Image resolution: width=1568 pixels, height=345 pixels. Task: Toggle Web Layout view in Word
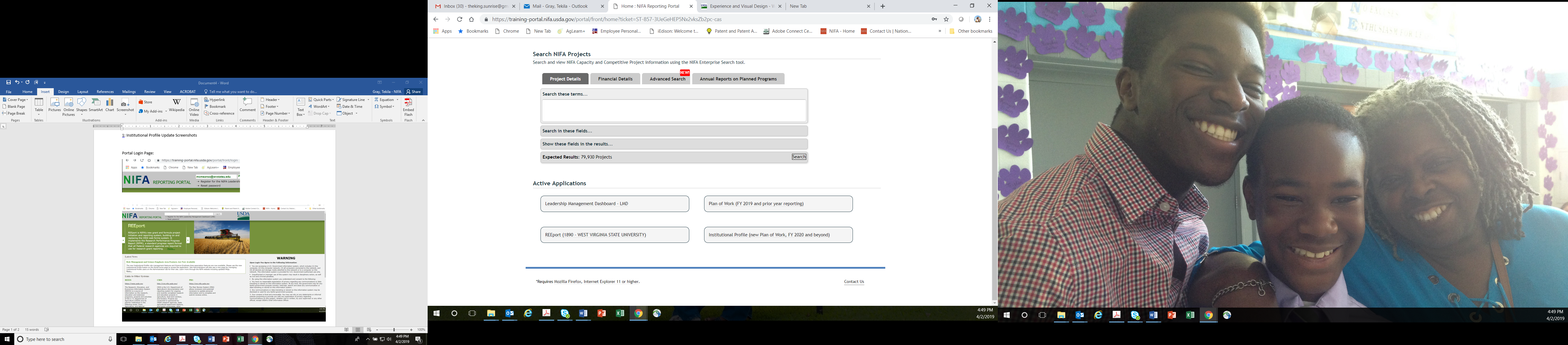tap(369, 330)
